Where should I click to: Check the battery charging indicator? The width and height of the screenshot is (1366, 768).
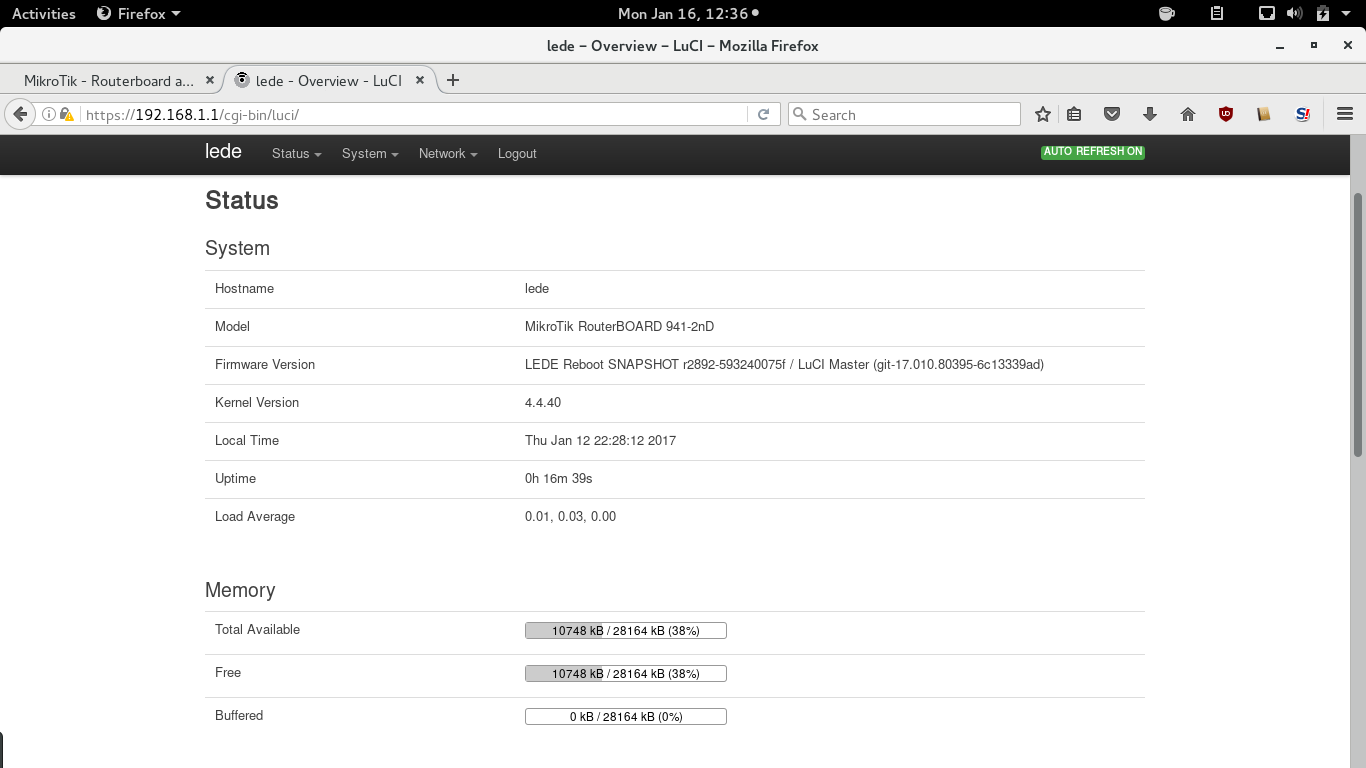(x=1323, y=14)
